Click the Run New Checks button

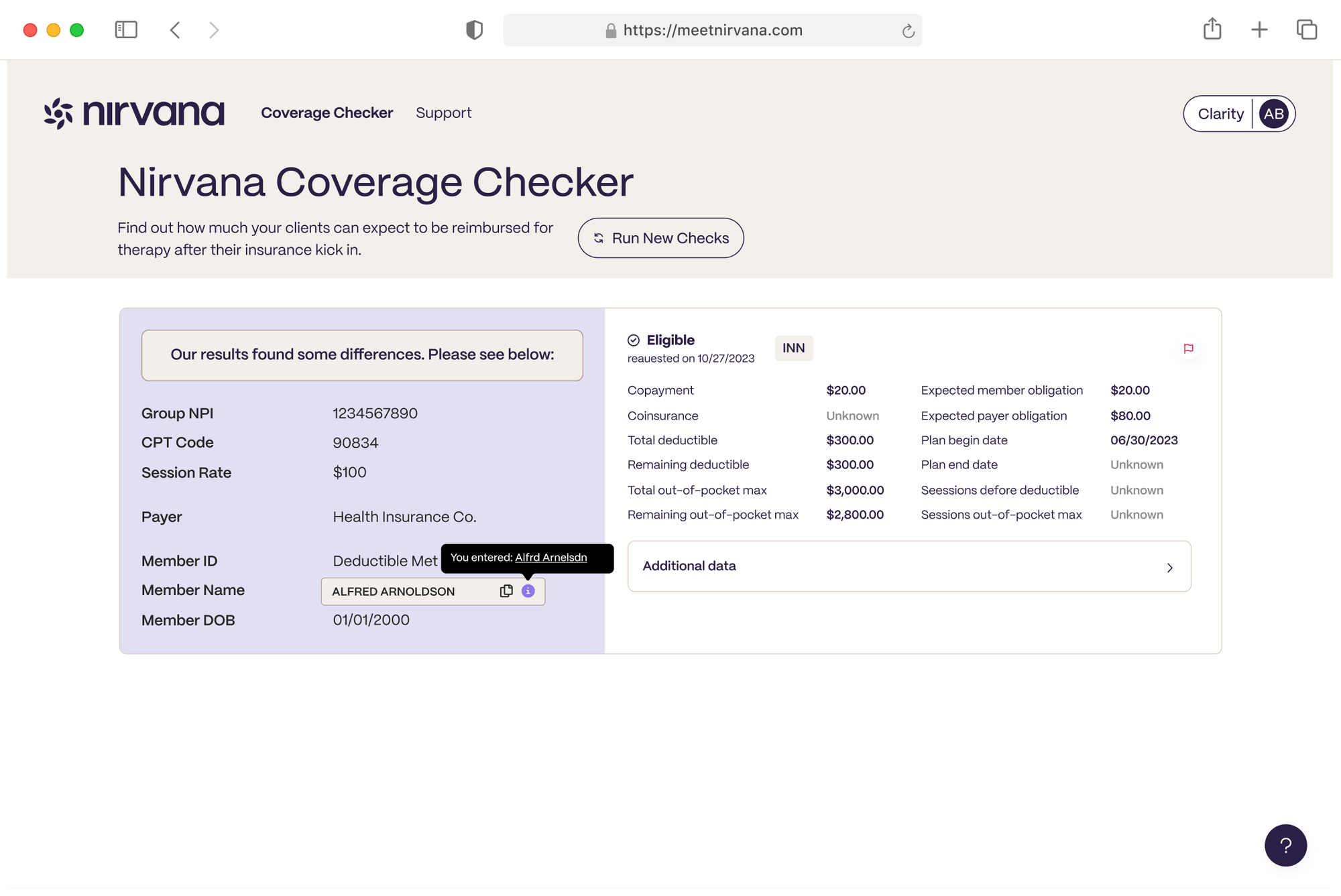tap(660, 238)
